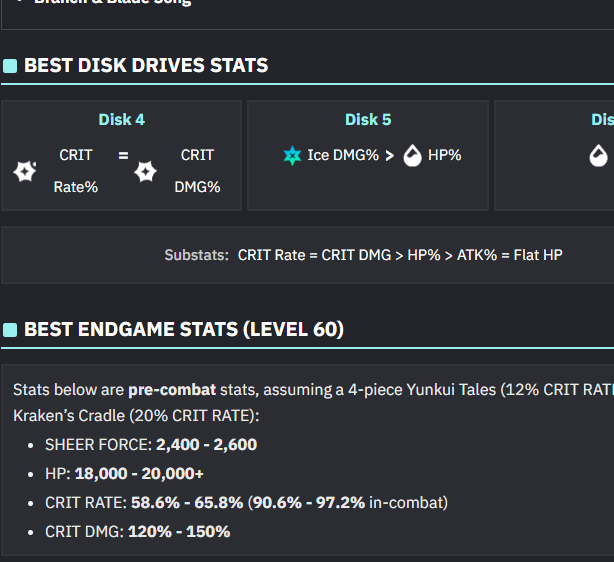Click the Substats priority line

click(x=363, y=255)
